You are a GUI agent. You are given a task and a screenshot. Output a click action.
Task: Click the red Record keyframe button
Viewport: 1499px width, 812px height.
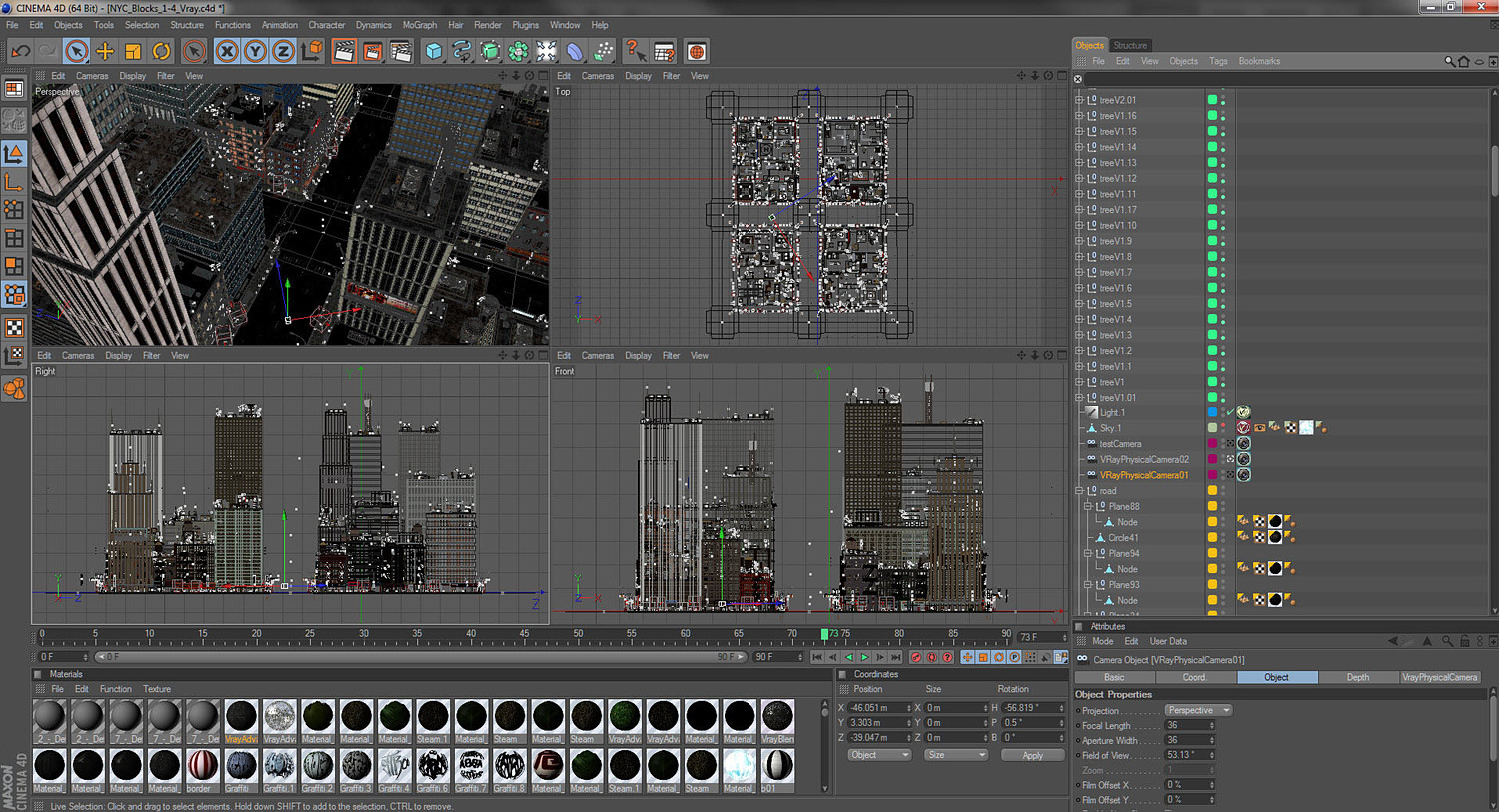[x=916, y=657]
